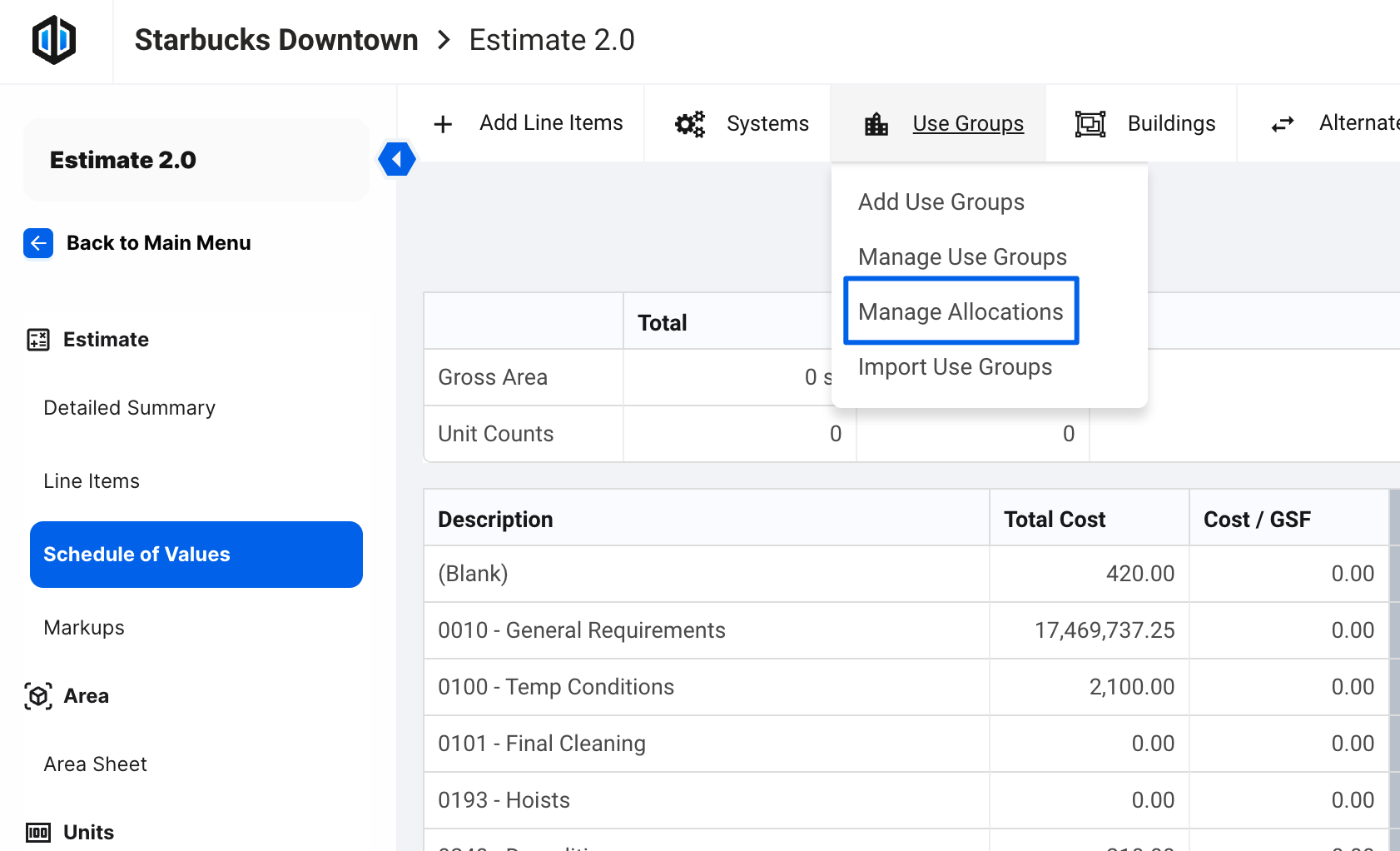The height and width of the screenshot is (851, 1400).
Task: Click the Use Groups building icon
Action: [x=876, y=123]
